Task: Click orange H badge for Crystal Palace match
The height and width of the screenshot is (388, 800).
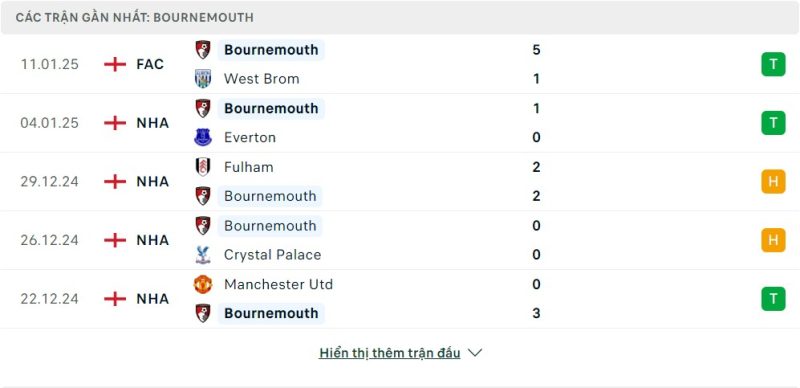Action: [773, 240]
